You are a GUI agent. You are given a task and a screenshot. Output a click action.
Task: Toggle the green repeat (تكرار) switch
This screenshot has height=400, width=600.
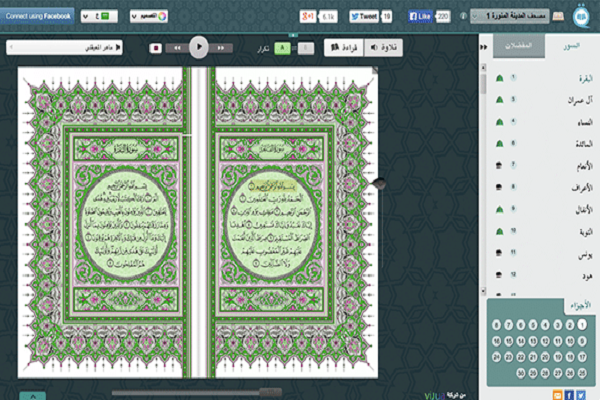(281, 47)
